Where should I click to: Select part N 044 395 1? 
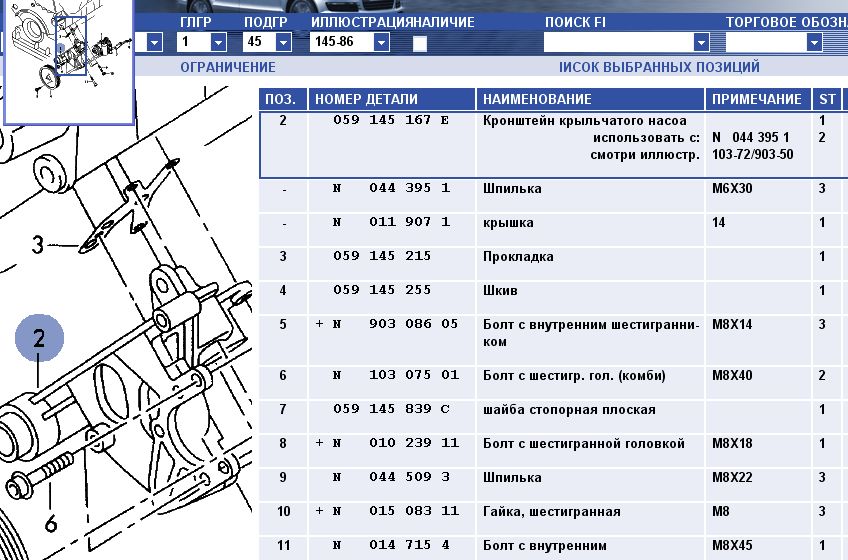[x=391, y=188]
